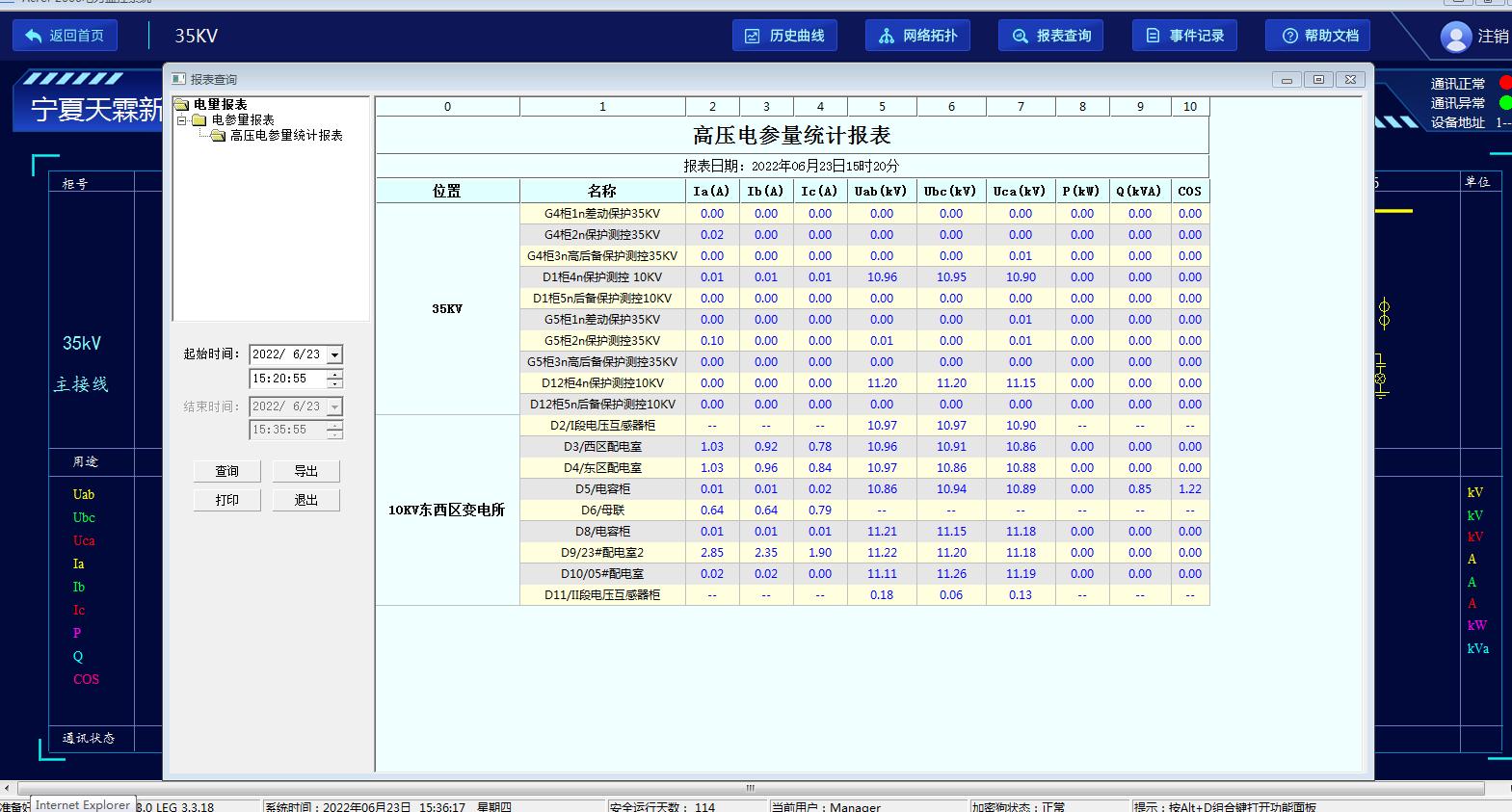Click the user avatar icon beside 注销

pyautogui.click(x=1455, y=37)
